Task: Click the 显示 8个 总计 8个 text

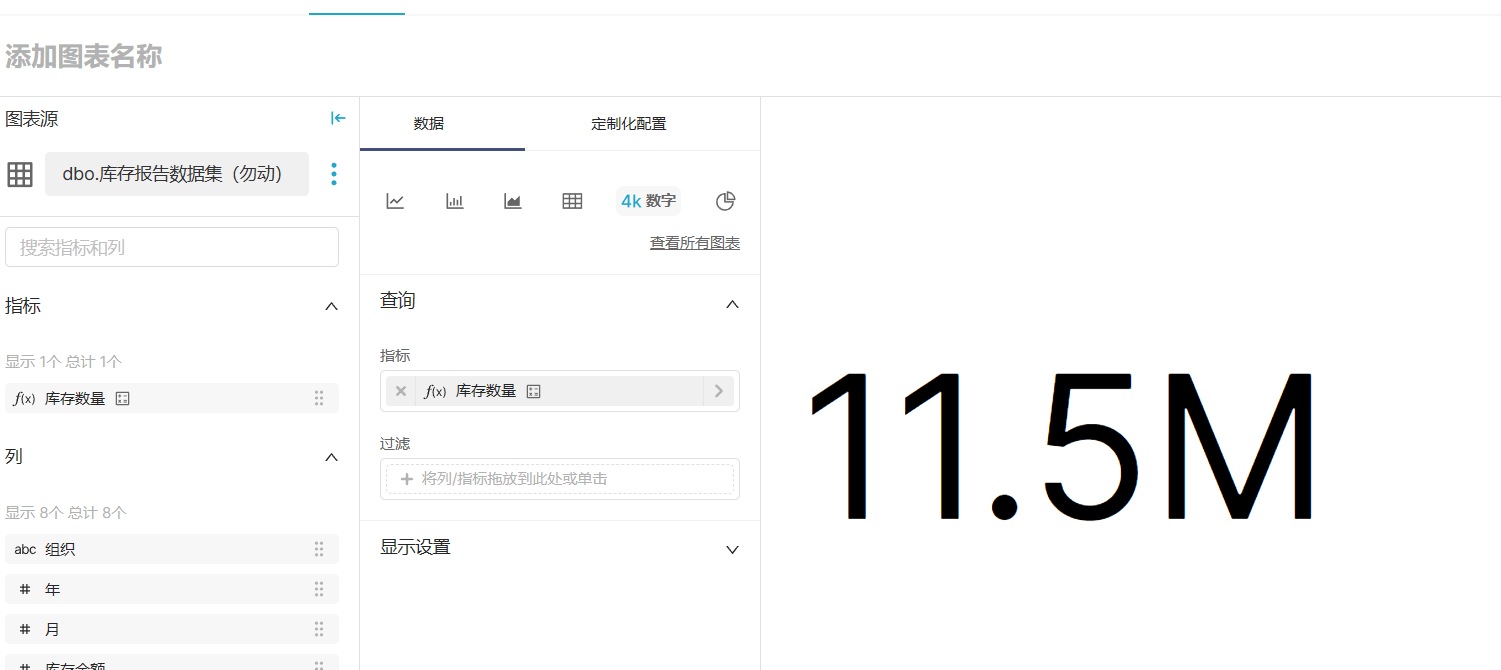Action: pyautogui.click(x=66, y=512)
